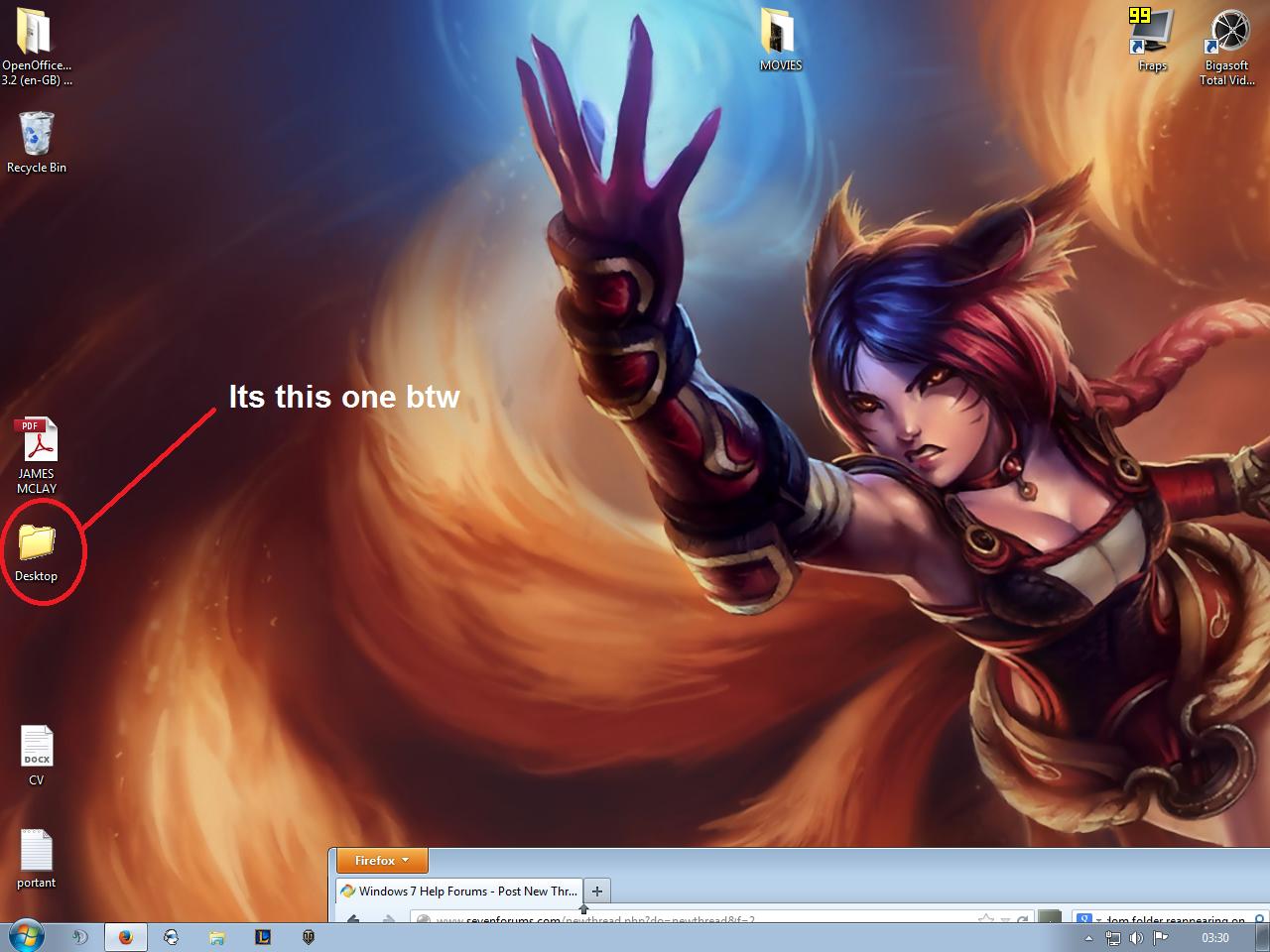This screenshot has width=1270, height=952.
Task: Open a new Firefox tab
Action: 597,891
